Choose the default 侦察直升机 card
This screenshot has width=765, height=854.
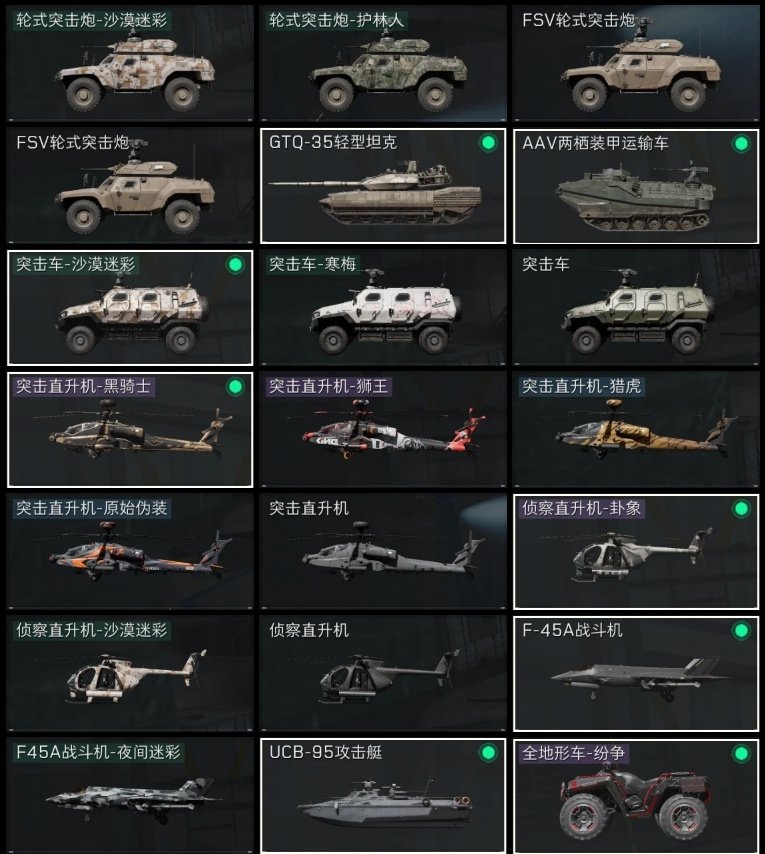383,674
